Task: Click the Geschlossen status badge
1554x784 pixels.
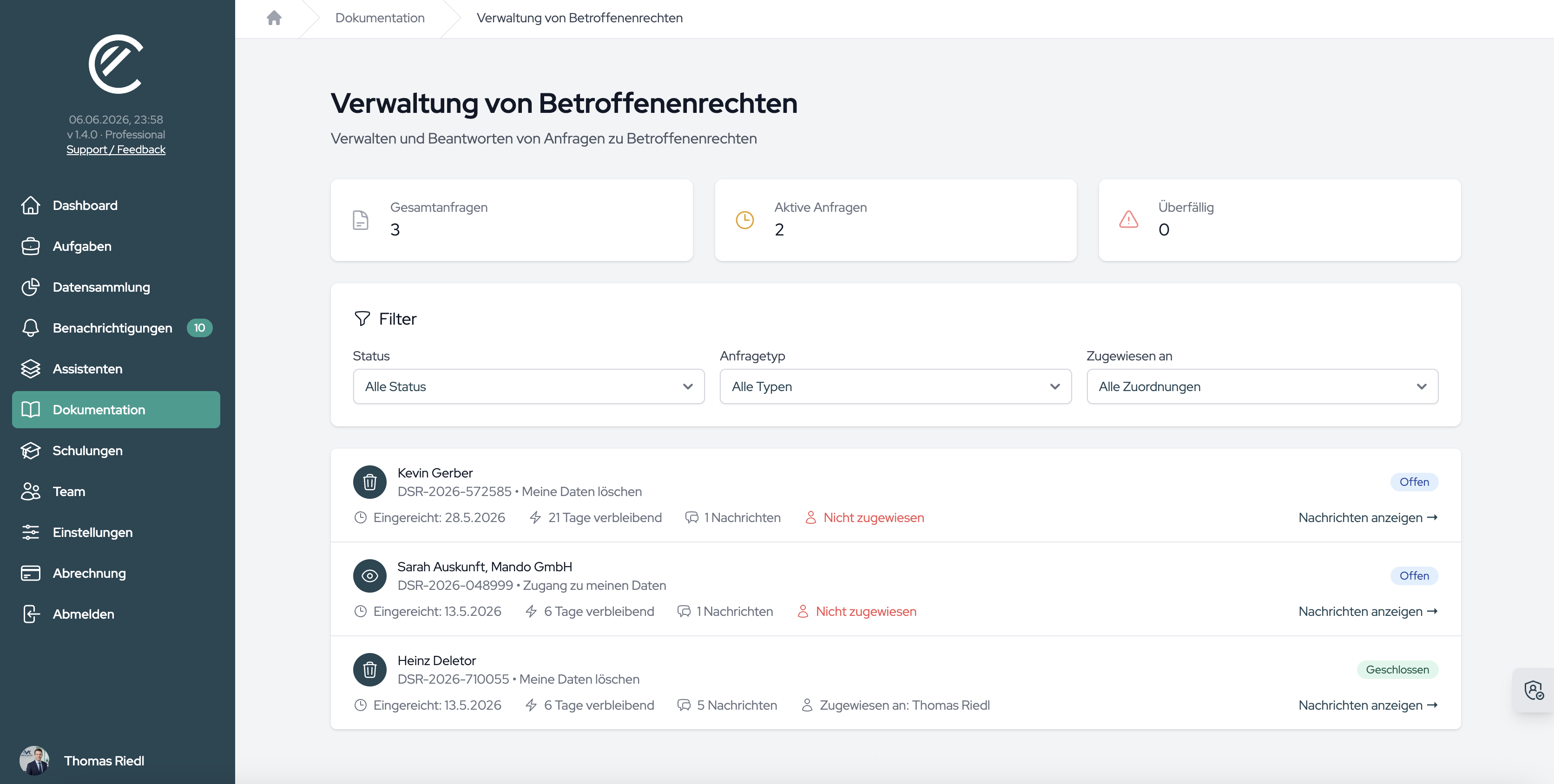Action: 1397,669
